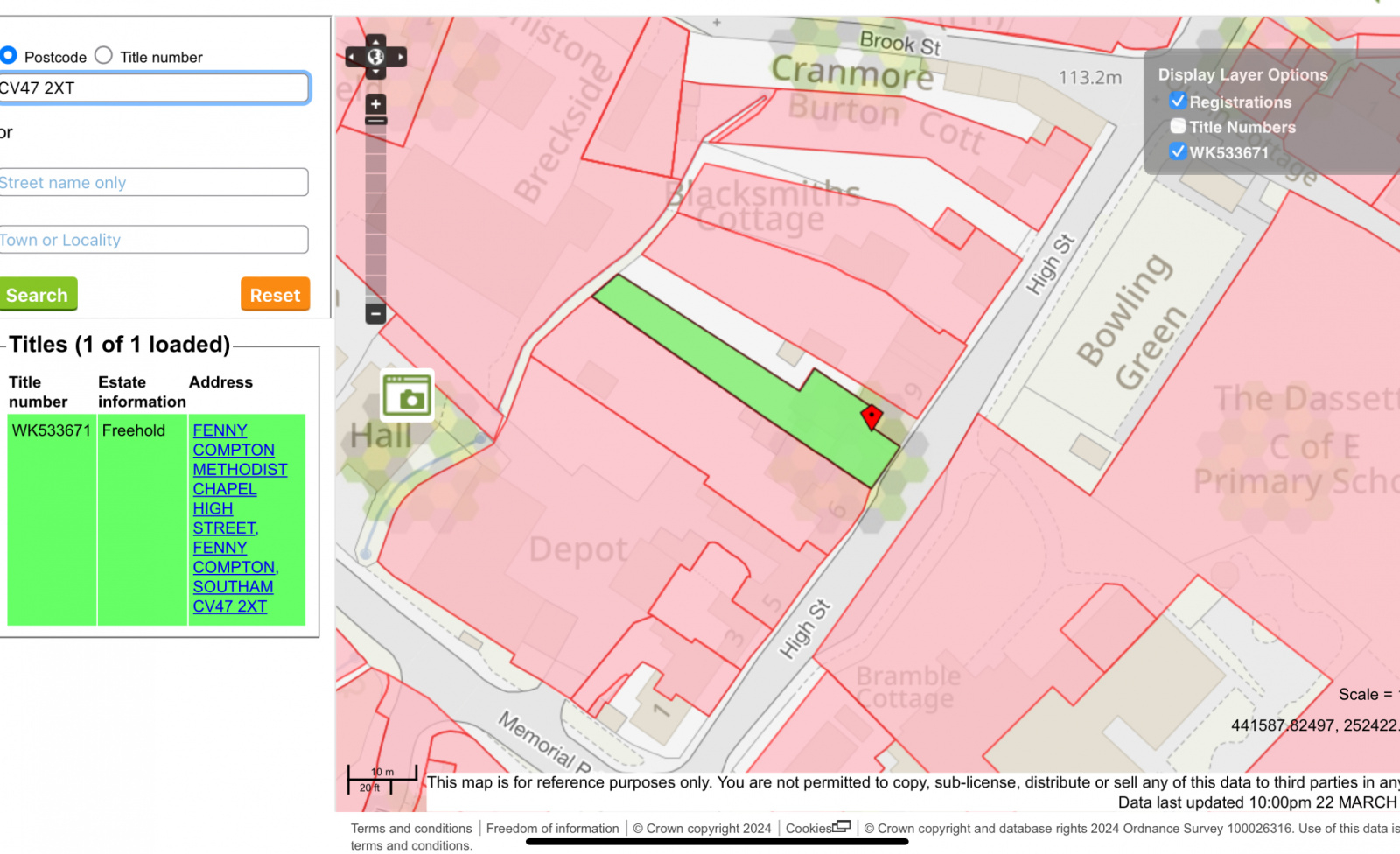1400x854 pixels.
Task: Open the Fenny Compton Methodist Chapel address link
Action: coord(239,518)
